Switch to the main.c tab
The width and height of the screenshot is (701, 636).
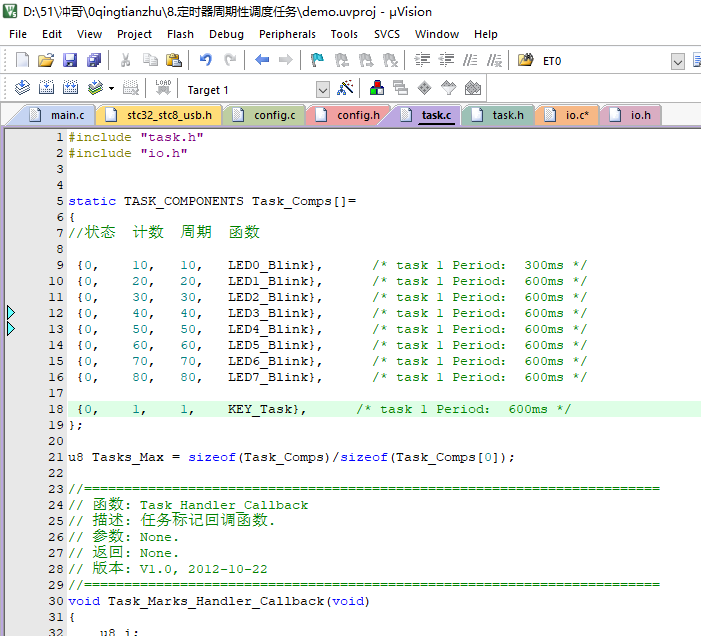(x=67, y=115)
